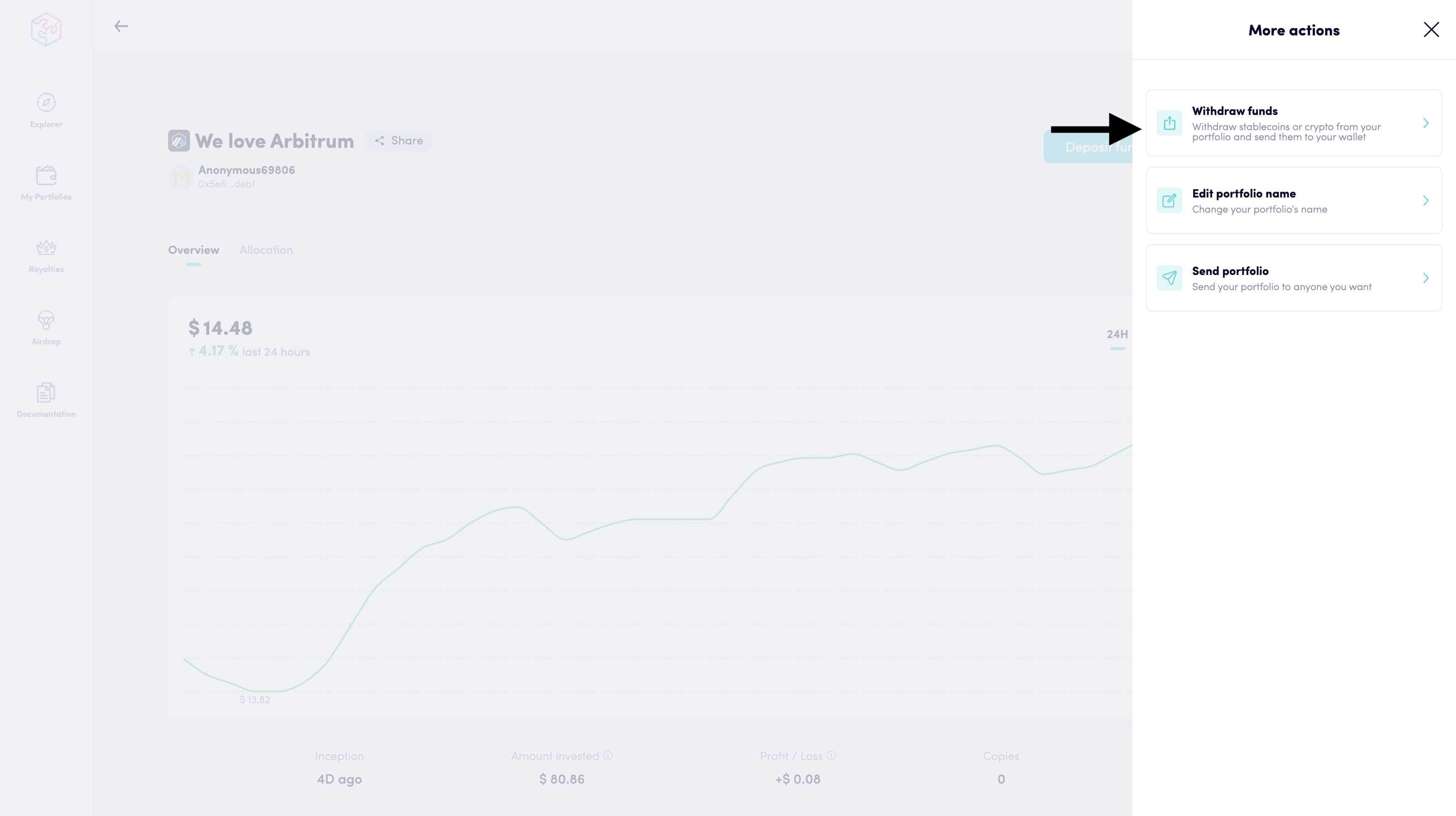Expand Edit portfolio name chevron

(x=1426, y=200)
